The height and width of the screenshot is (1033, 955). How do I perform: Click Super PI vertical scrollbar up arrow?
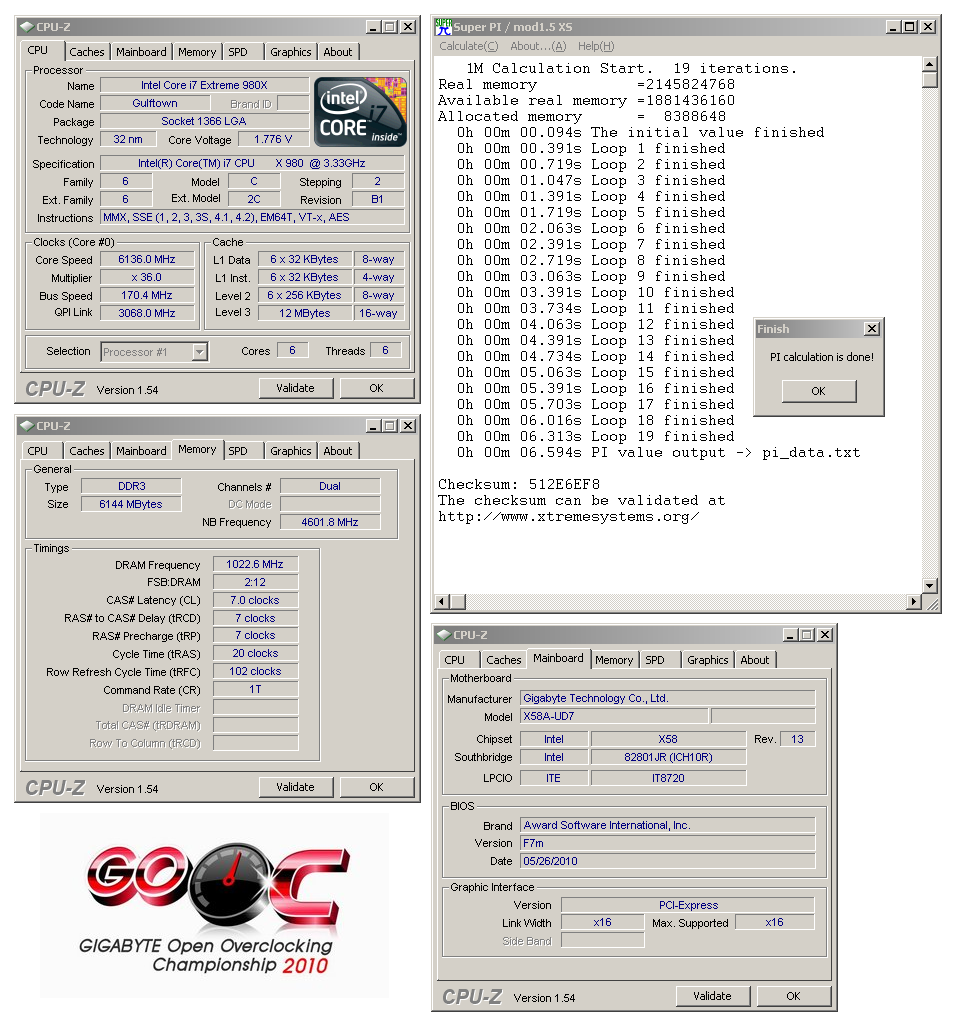(x=929, y=64)
